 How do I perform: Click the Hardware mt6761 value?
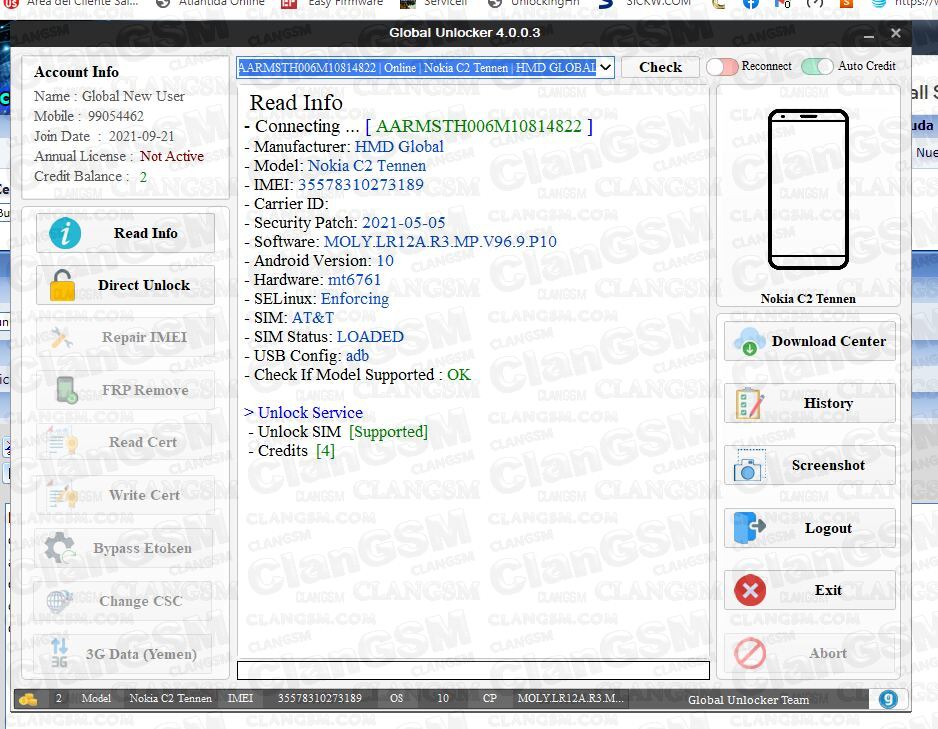[354, 280]
